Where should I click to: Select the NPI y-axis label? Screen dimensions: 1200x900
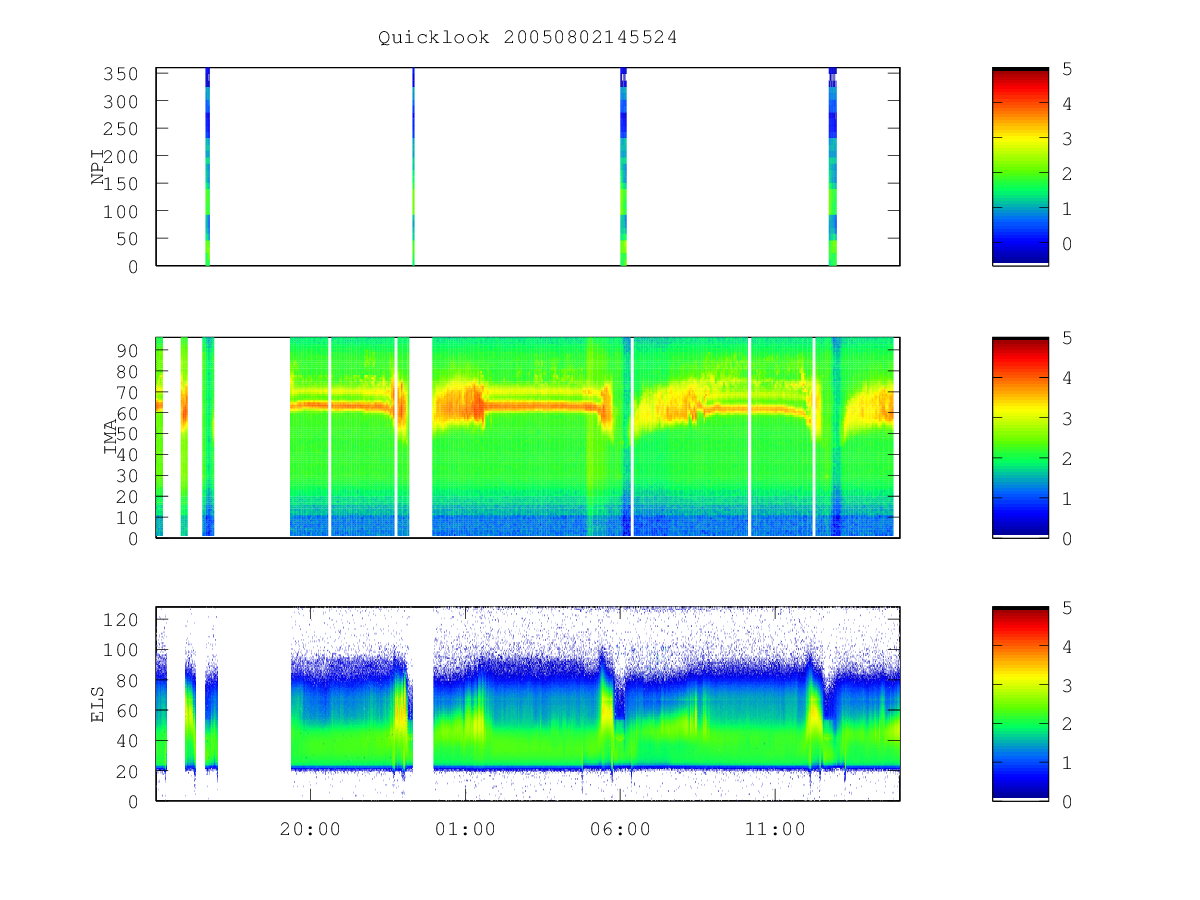tap(99, 167)
